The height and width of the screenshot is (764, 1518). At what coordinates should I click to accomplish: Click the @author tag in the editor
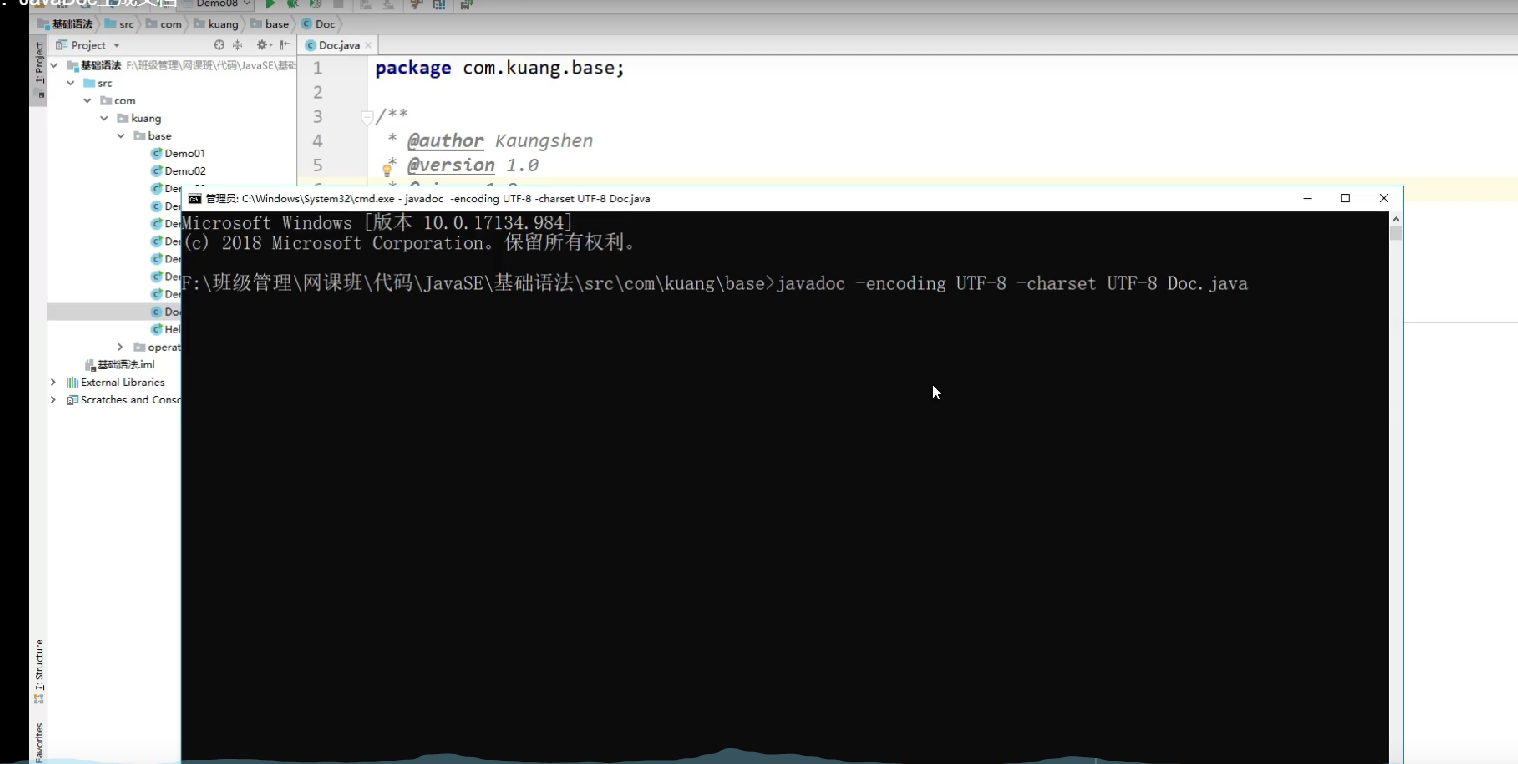pyautogui.click(x=445, y=141)
